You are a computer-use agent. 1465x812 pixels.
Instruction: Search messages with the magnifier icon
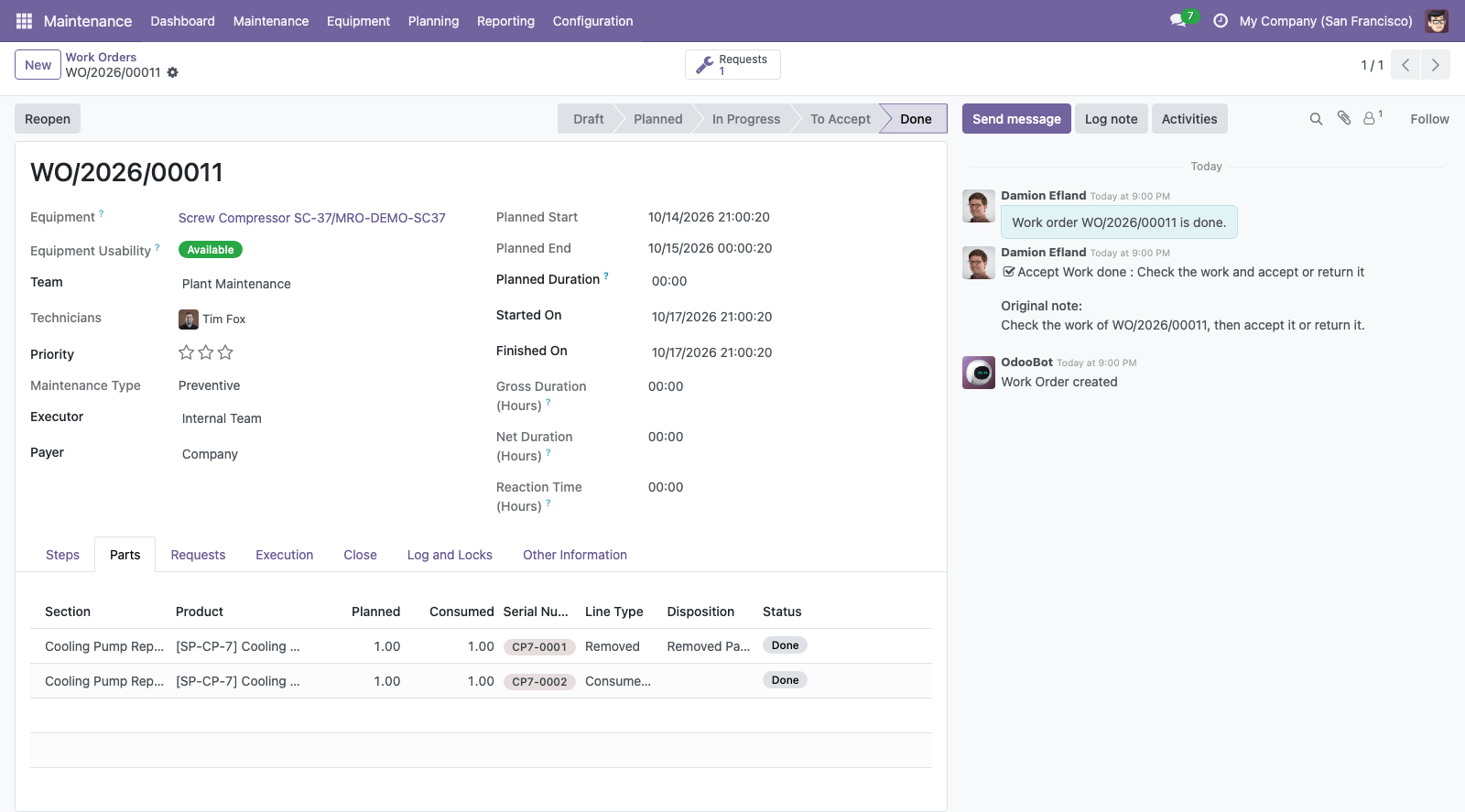pyautogui.click(x=1316, y=119)
